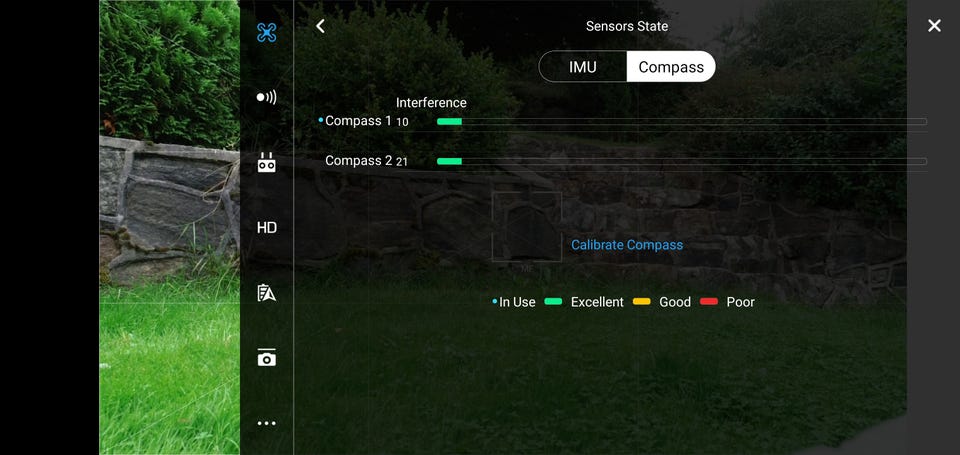Open HD image transmission settings
Image resolution: width=960 pixels, height=455 pixels.
(266, 228)
